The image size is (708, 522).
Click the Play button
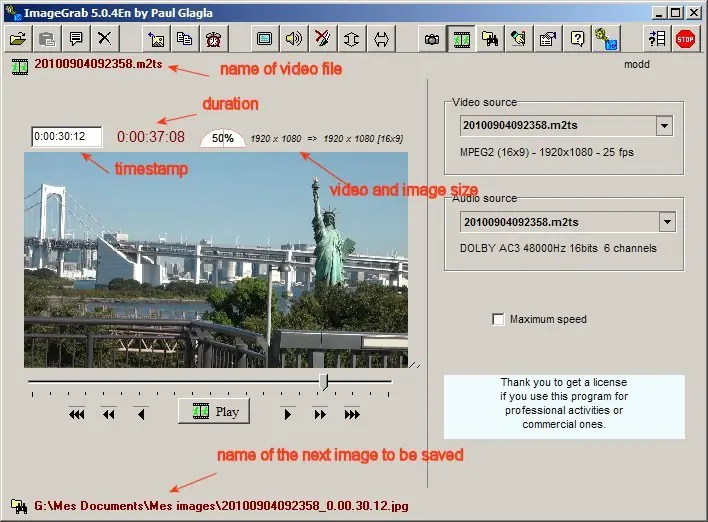[214, 411]
